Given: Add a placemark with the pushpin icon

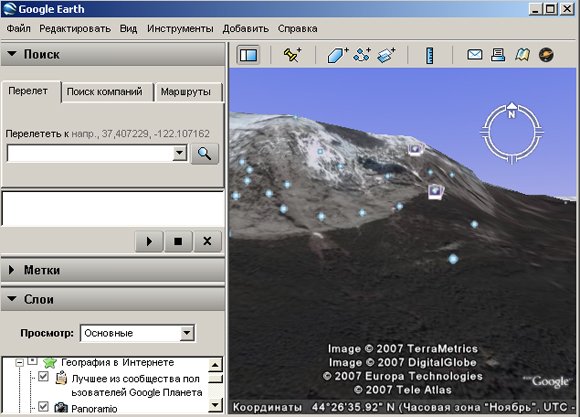Looking at the screenshot, I should 292,55.
